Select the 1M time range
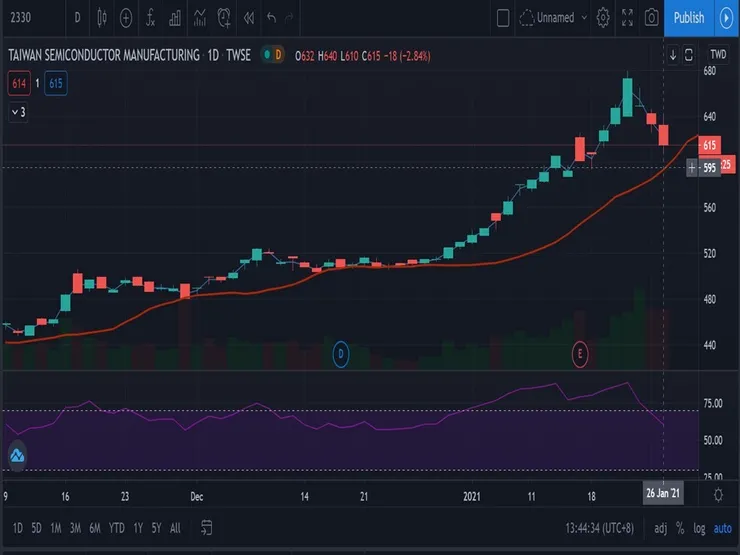740x555 pixels. (x=56, y=528)
